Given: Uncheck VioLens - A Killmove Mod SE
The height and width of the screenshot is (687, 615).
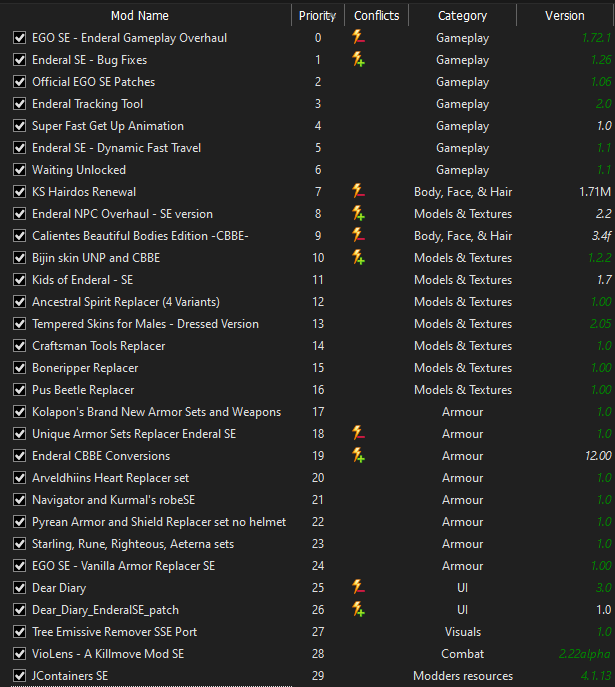Looking at the screenshot, I should point(19,654).
